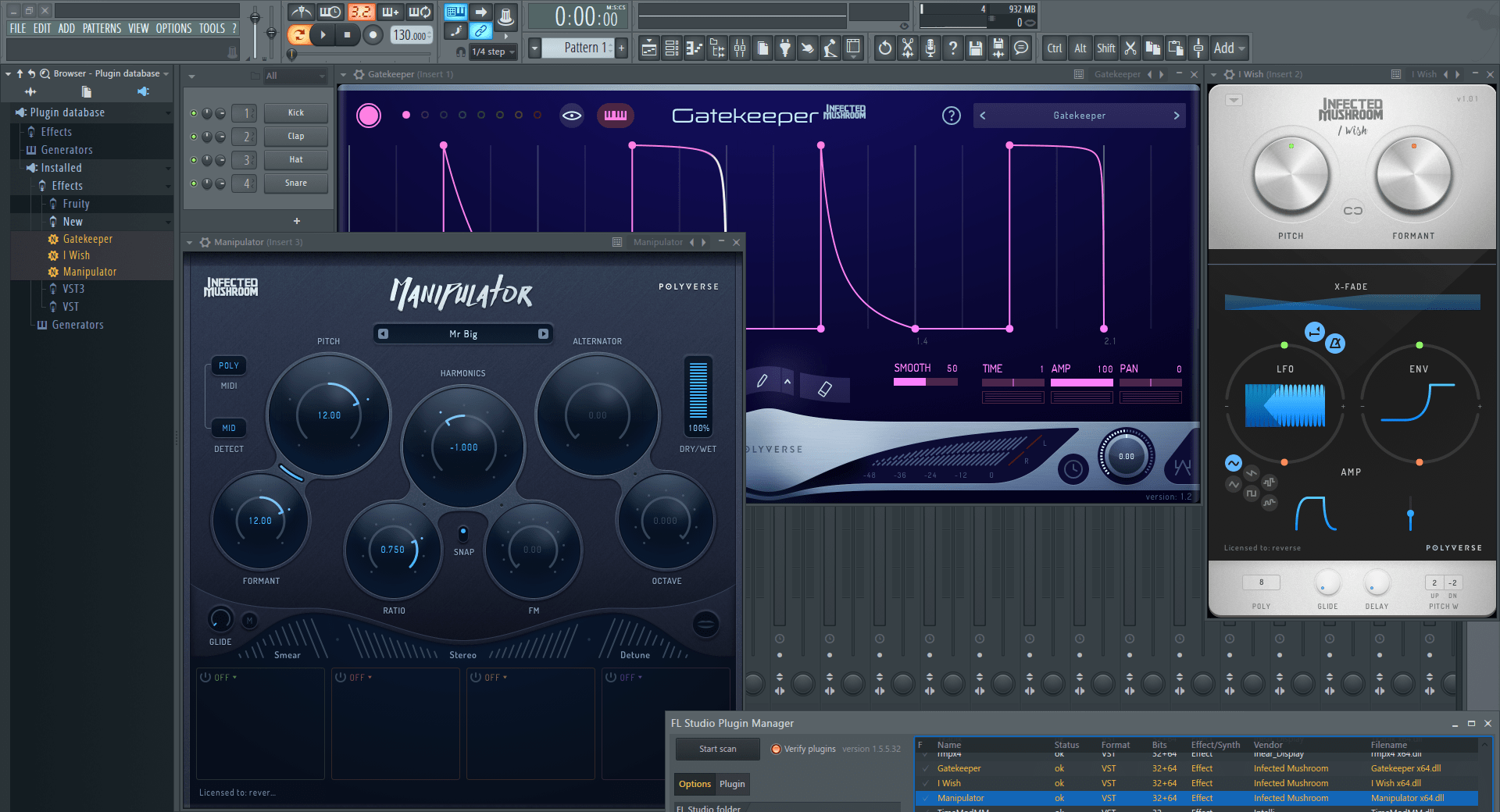This screenshot has height=812, width=1500.
Task: Open the 1/4 step snap dropdown
Action: click(x=494, y=52)
